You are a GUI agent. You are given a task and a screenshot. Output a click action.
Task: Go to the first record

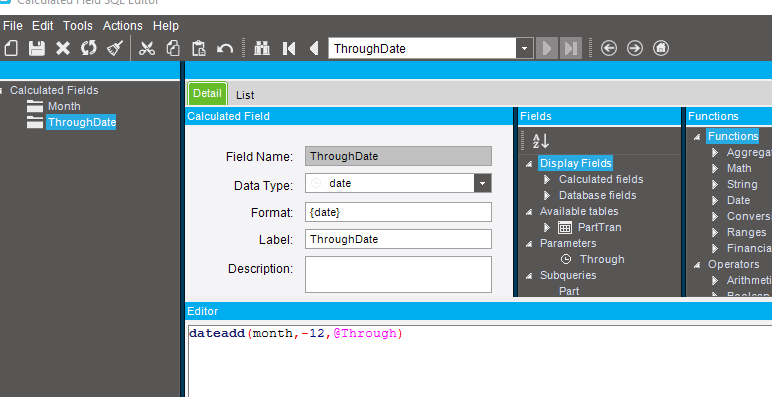(289, 48)
